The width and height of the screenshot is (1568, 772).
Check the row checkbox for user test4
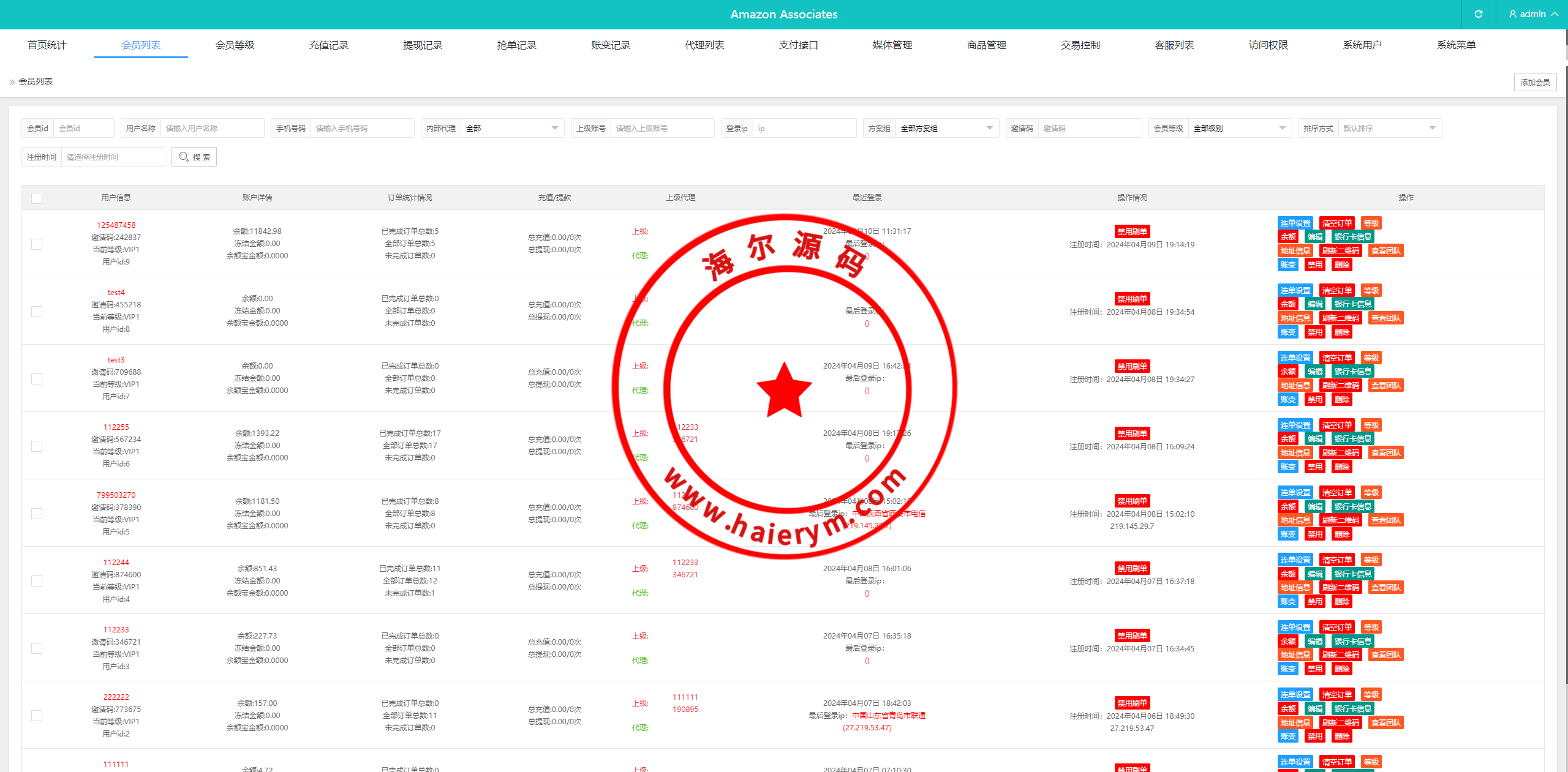pos(37,312)
